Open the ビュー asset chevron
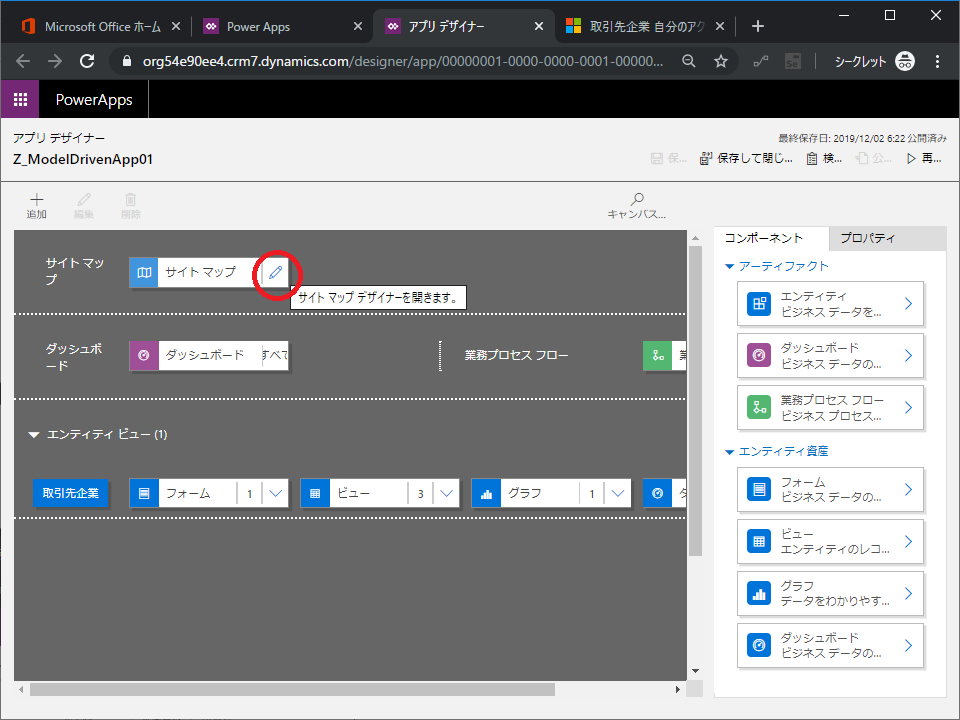The width and height of the screenshot is (960, 720). 909,542
